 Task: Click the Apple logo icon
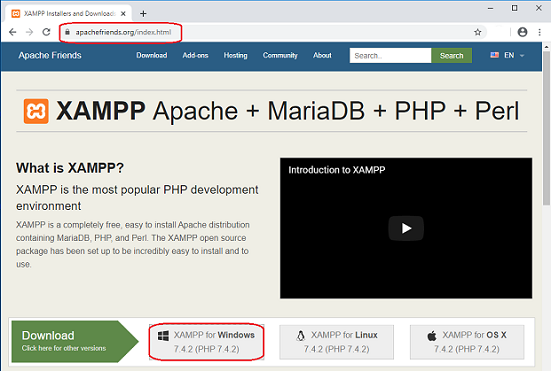(x=432, y=336)
